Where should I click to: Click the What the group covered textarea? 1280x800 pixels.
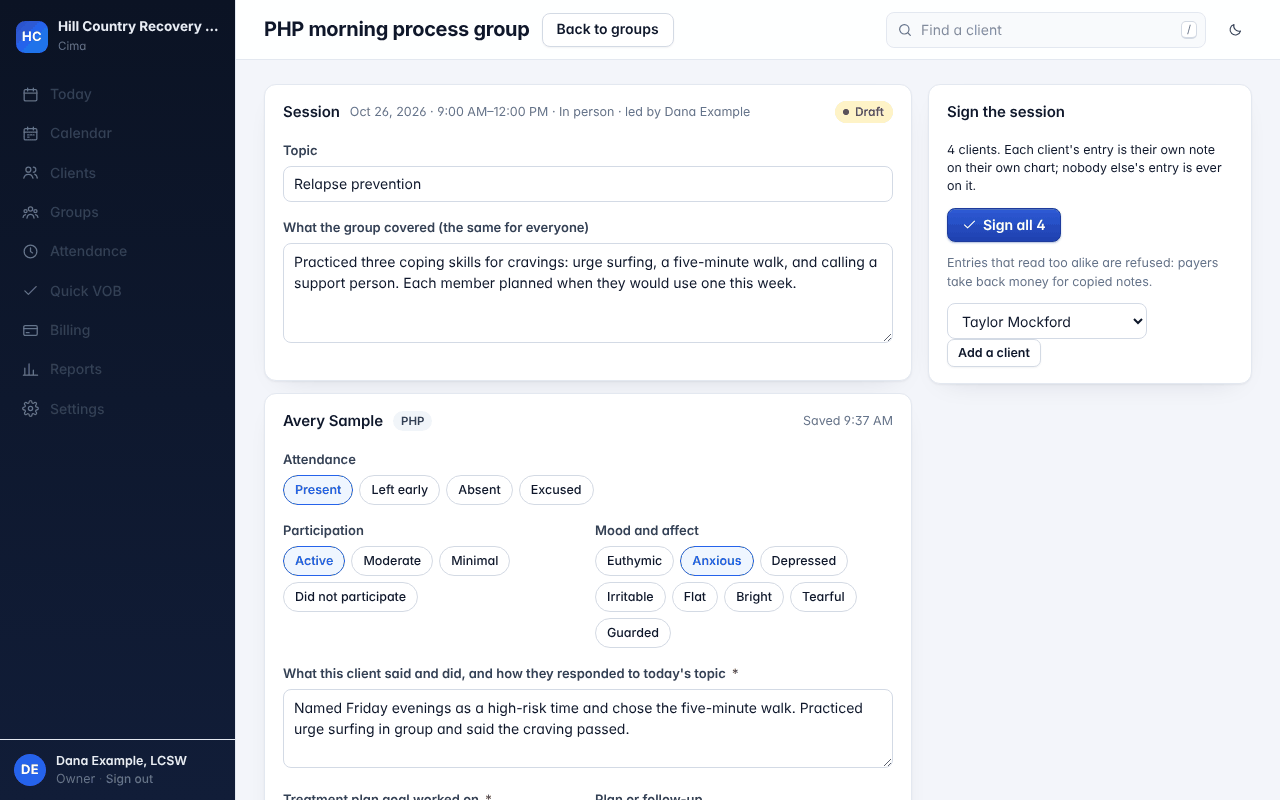click(588, 293)
